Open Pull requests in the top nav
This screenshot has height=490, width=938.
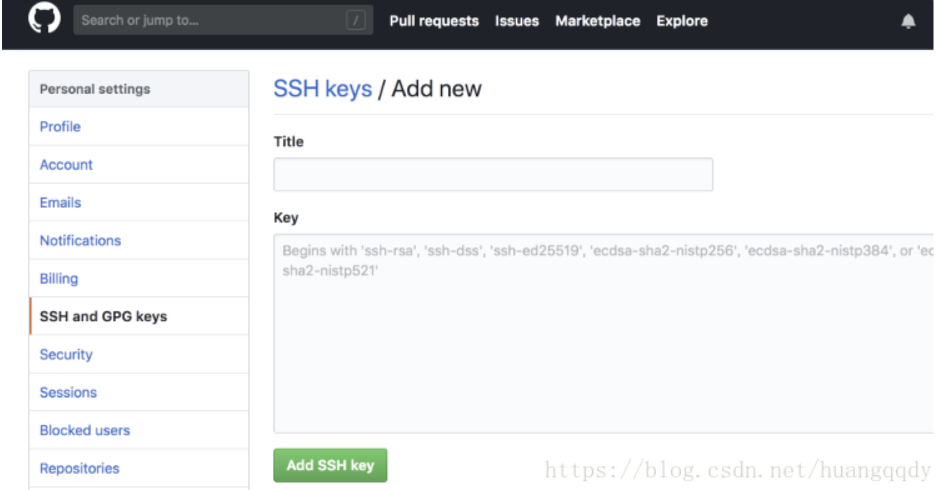434,21
